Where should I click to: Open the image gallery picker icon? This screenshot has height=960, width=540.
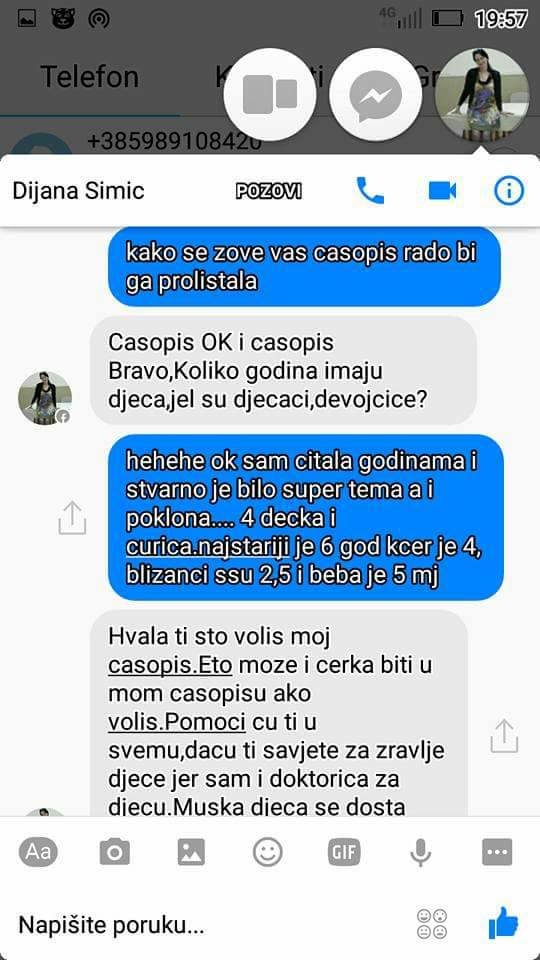pyautogui.click(x=191, y=852)
